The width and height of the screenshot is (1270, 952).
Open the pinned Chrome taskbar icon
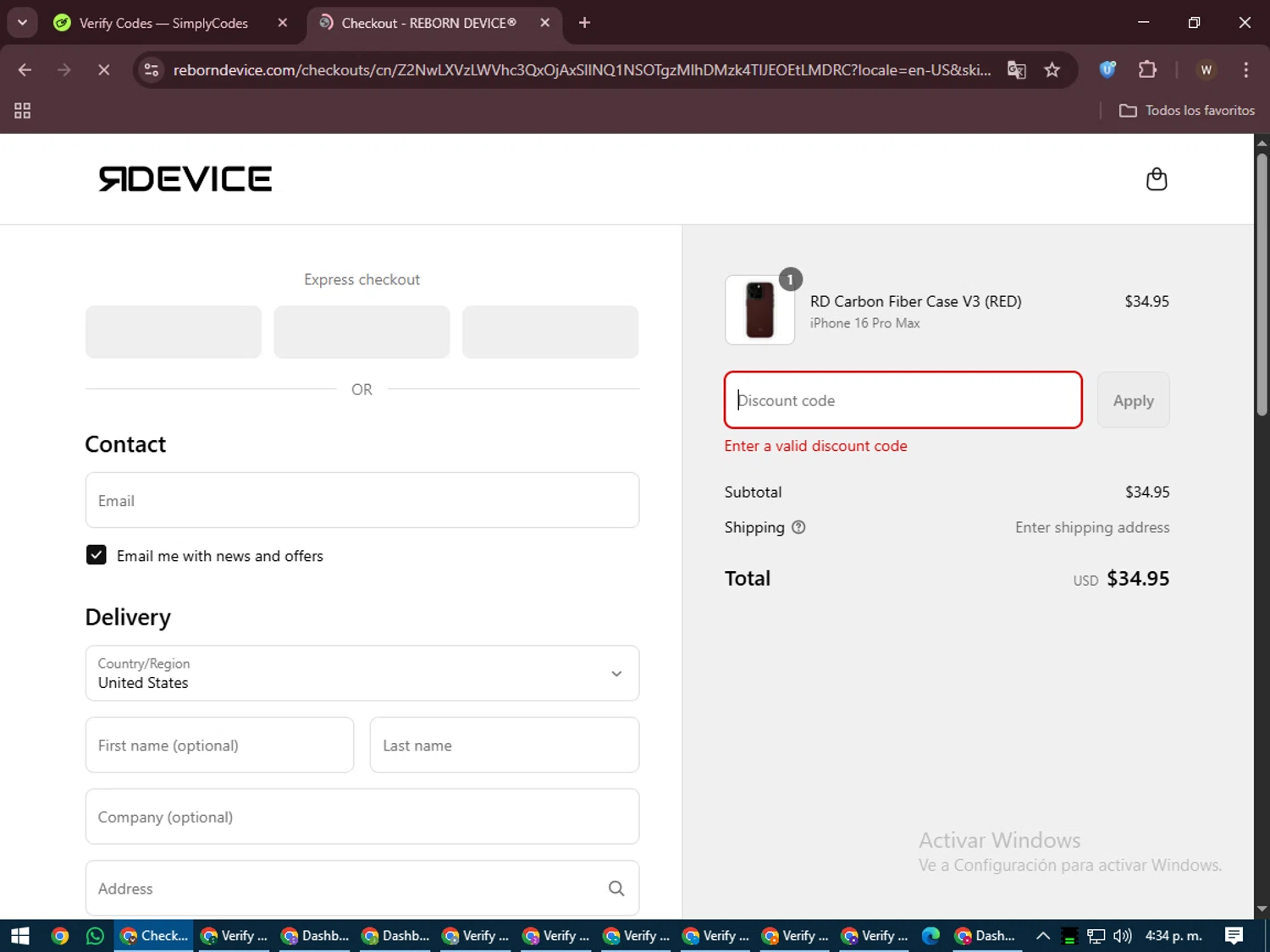pos(60,936)
